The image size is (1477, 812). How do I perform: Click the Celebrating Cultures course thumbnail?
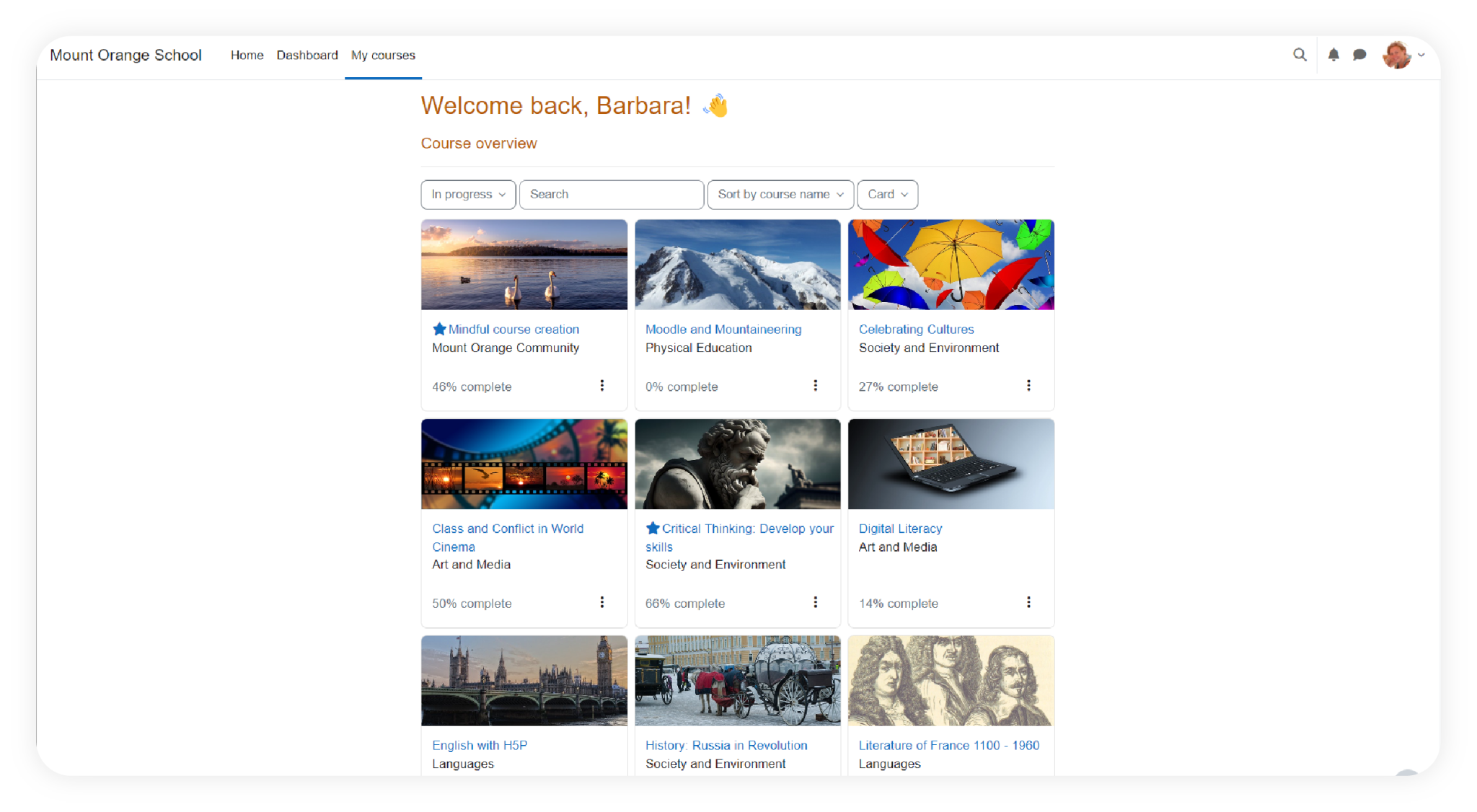[950, 265]
